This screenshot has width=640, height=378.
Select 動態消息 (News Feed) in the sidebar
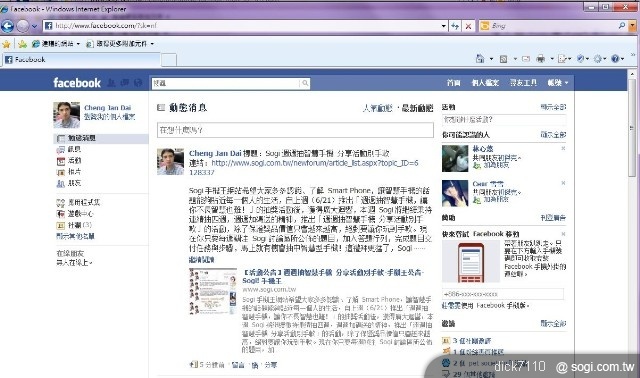[x=101, y=138]
